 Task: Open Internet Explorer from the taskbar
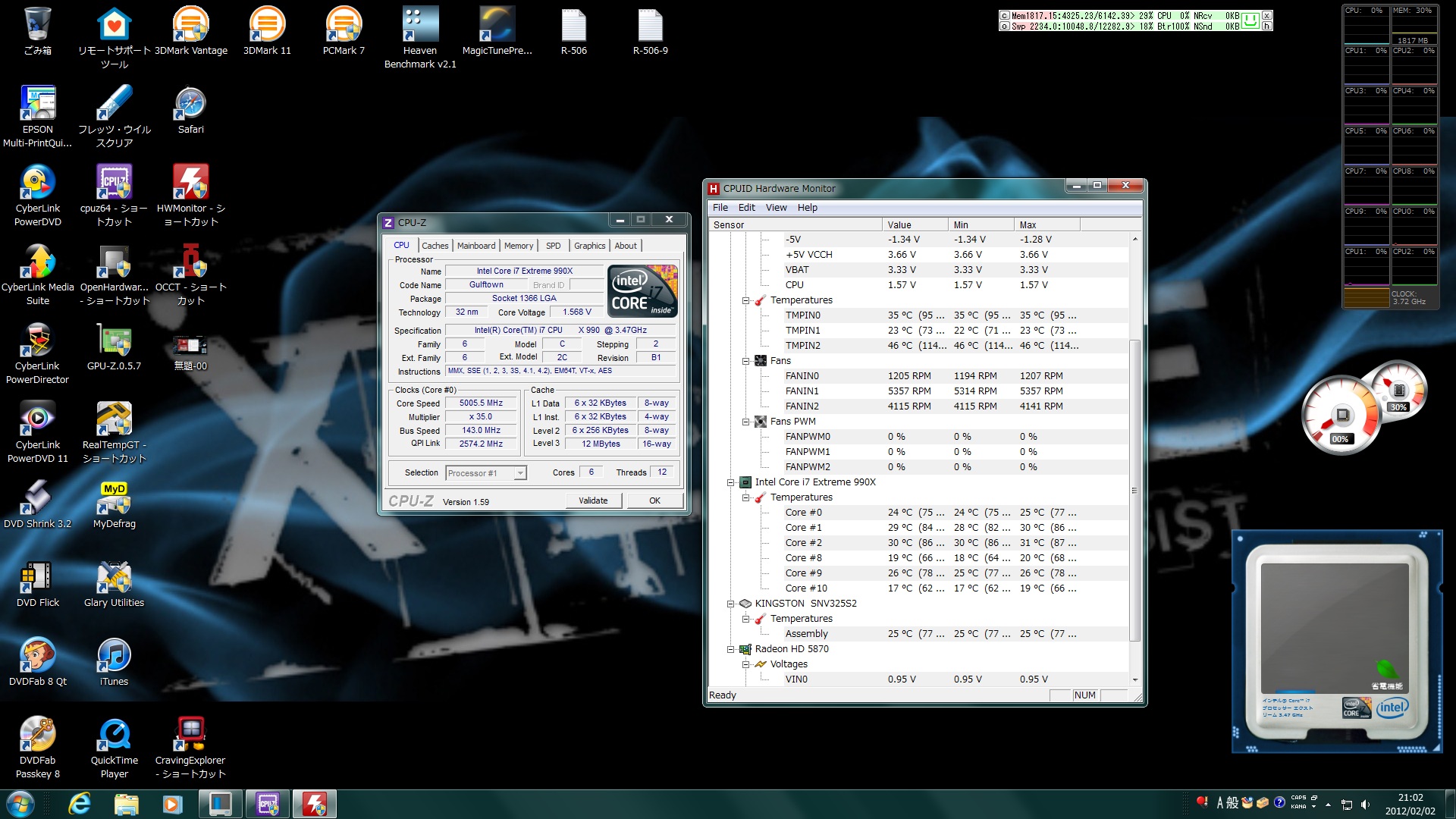click(x=79, y=804)
